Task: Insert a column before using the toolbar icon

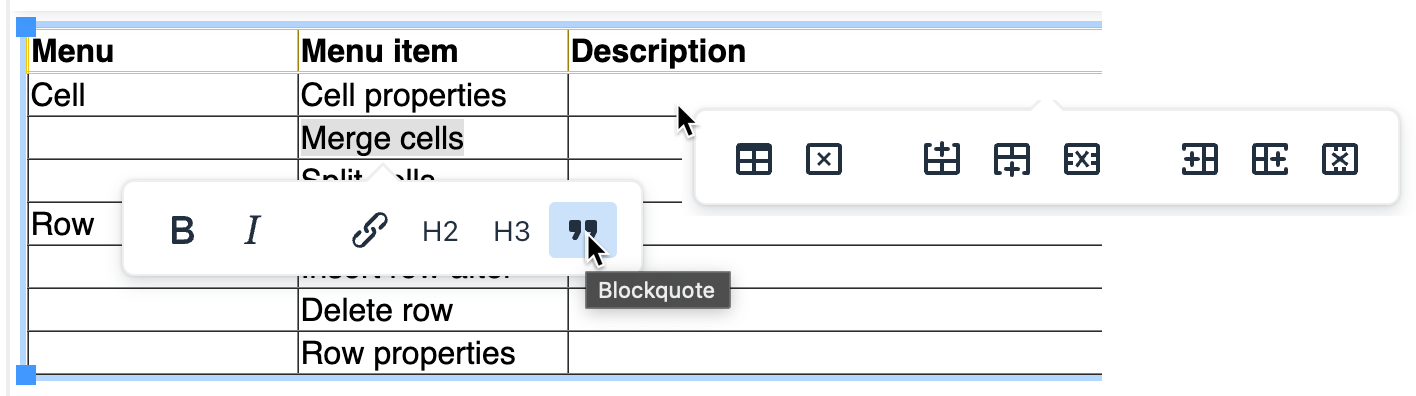Action: pyautogui.click(x=1199, y=160)
